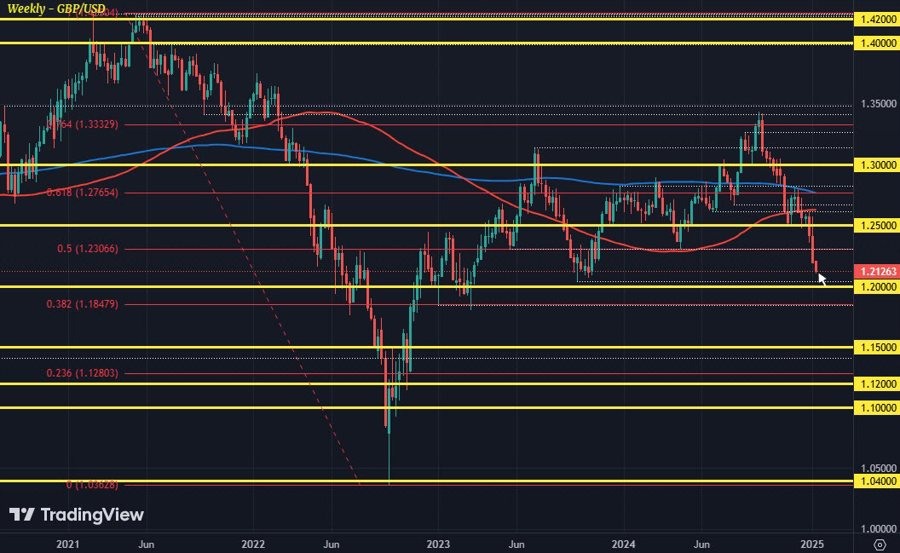Select the 1.42000 price label
This screenshot has height=553, width=900.
click(x=878, y=20)
